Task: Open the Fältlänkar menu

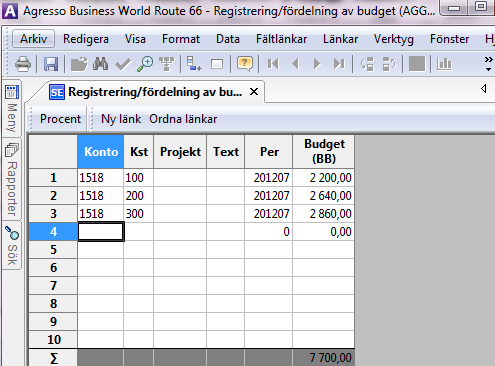Action: click(281, 39)
